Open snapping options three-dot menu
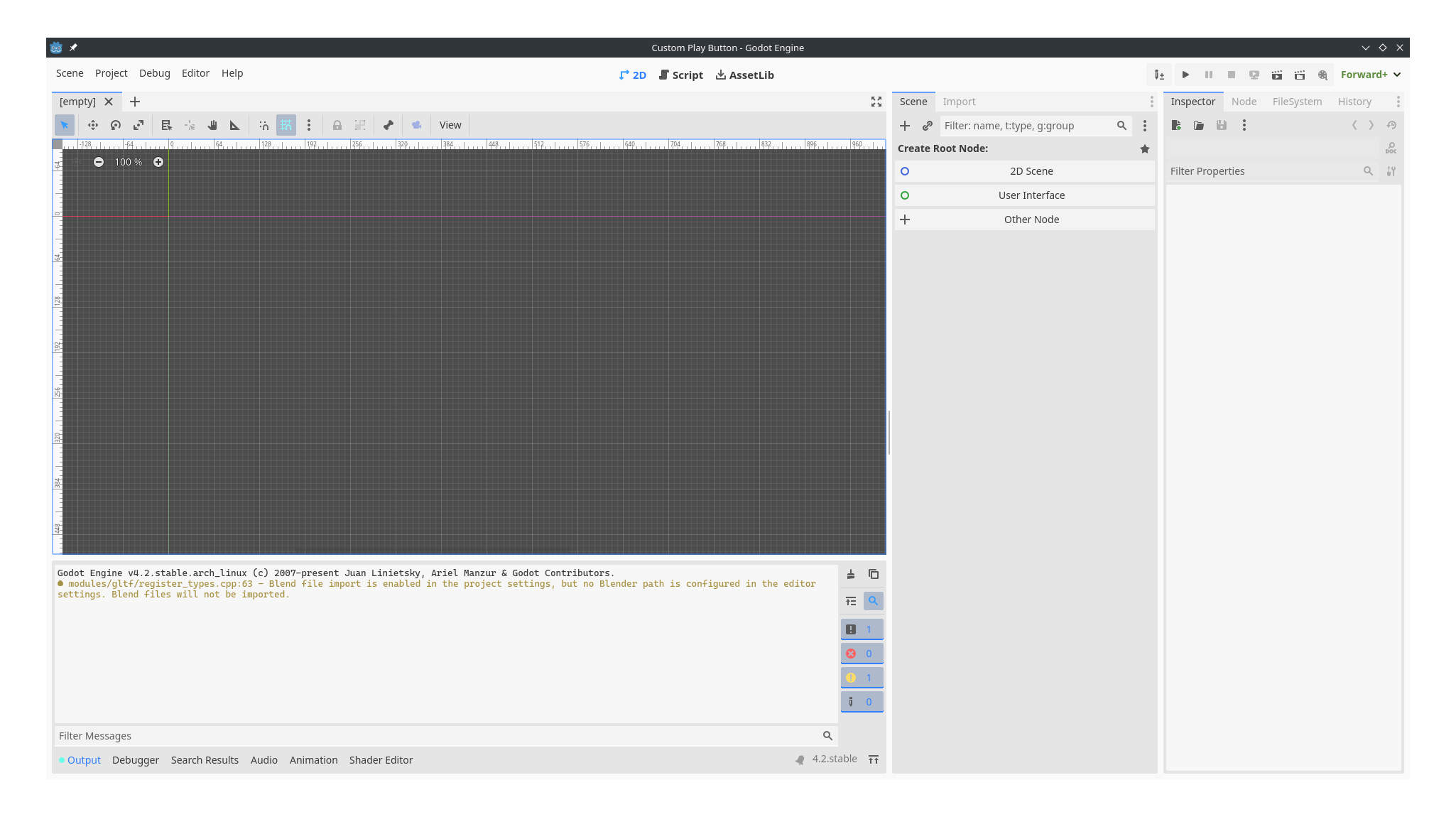 pyautogui.click(x=309, y=125)
